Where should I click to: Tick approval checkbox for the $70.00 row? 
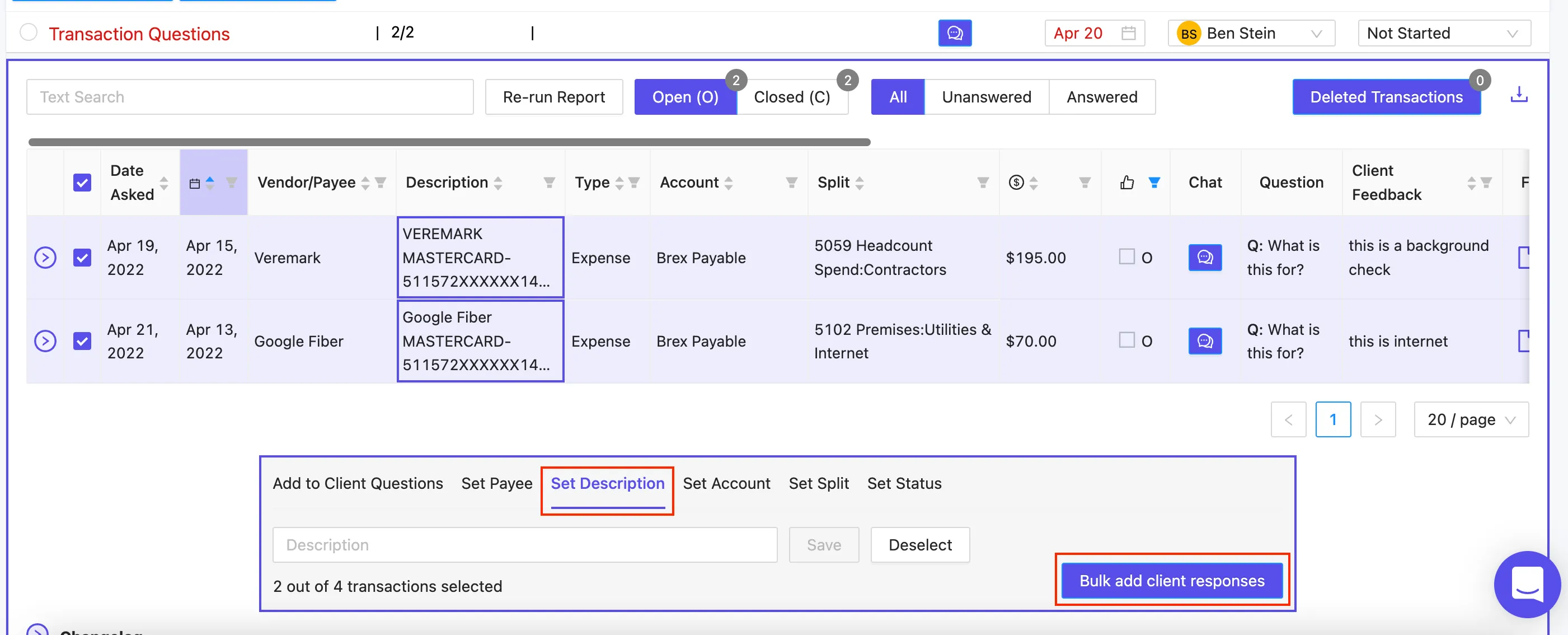(x=1126, y=340)
